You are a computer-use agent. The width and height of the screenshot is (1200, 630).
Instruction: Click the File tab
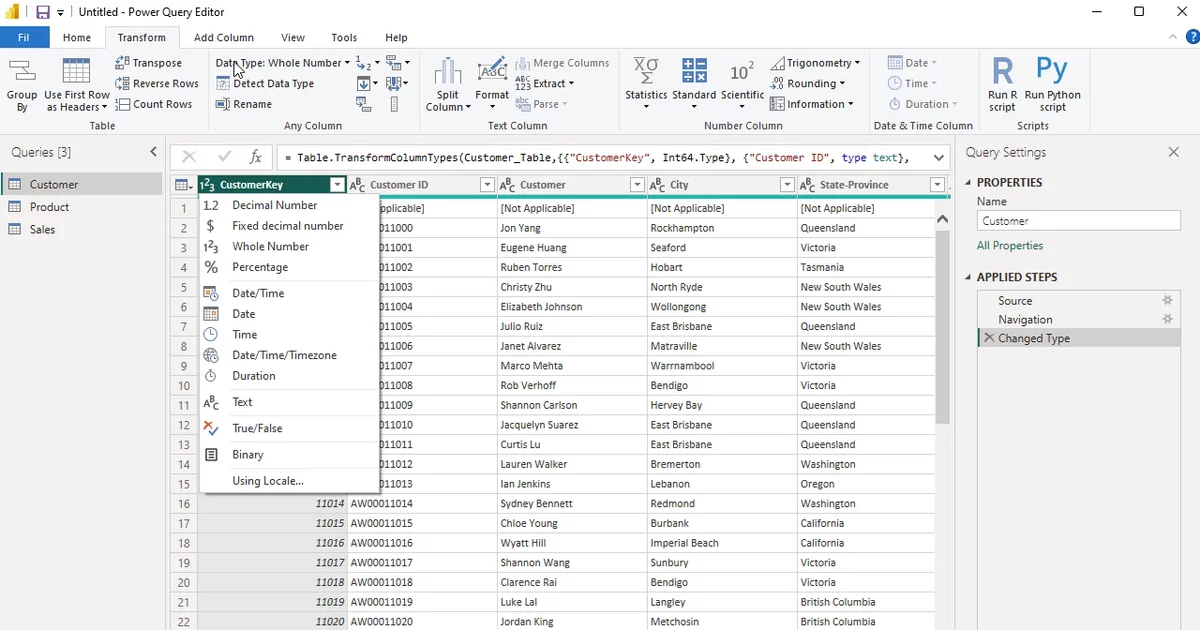[23, 38]
